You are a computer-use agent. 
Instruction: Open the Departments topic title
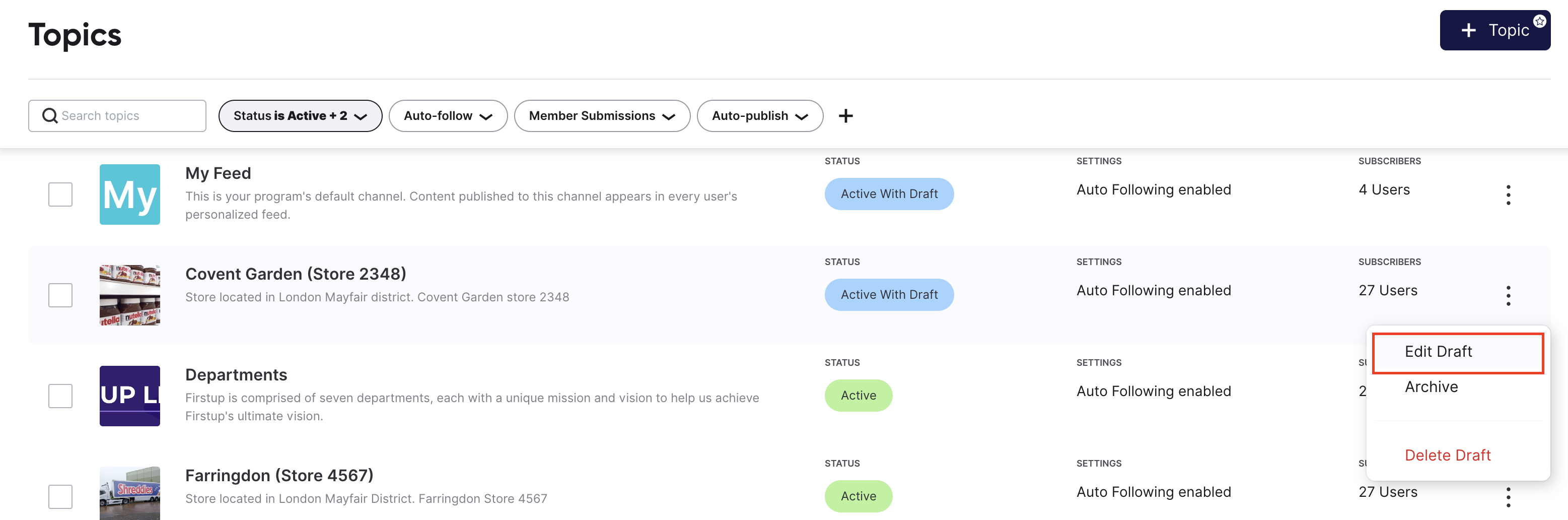236,375
